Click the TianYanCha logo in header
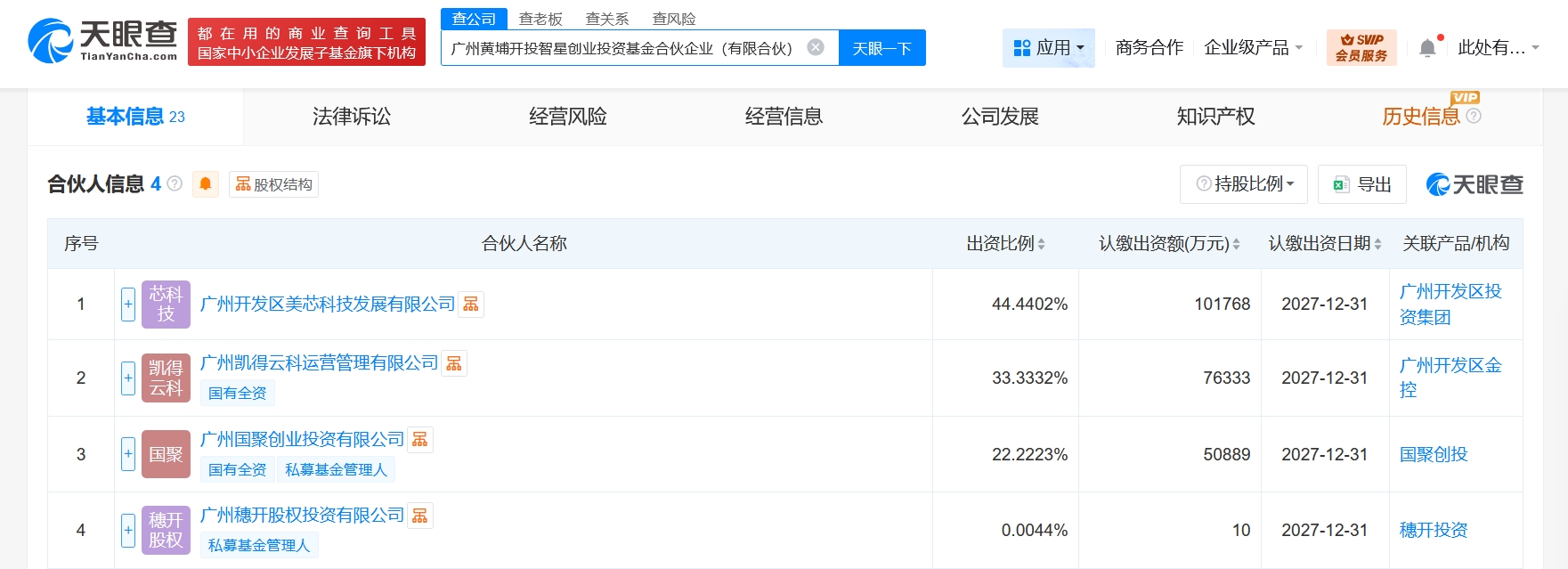The image size is (1568, 569). 102,41
